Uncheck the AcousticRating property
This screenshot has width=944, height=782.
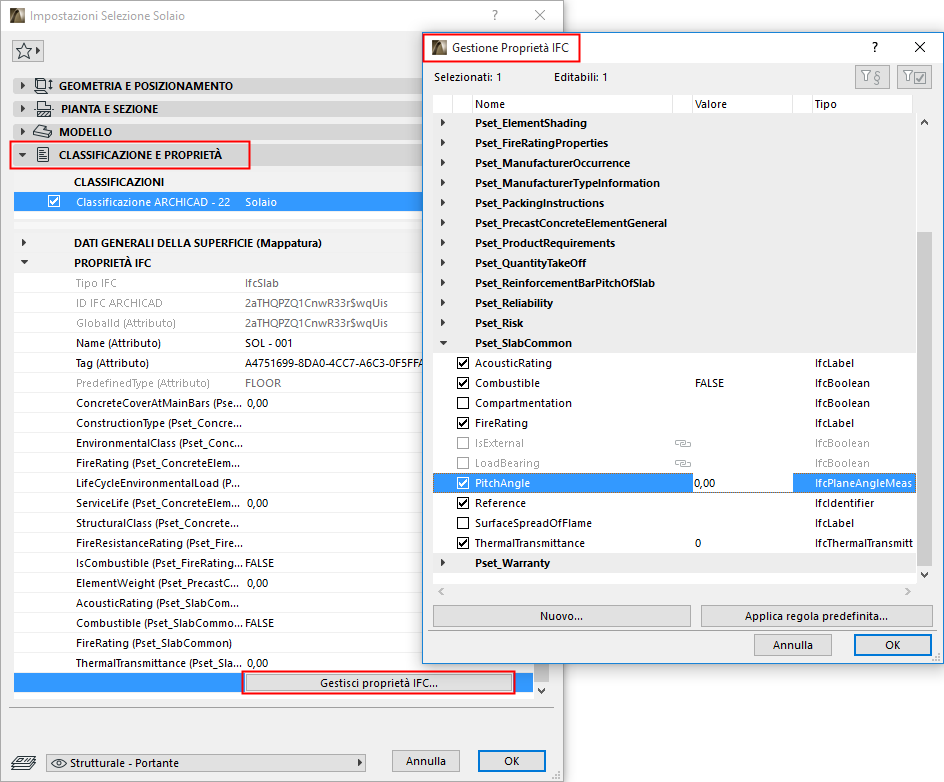point(463,363)
